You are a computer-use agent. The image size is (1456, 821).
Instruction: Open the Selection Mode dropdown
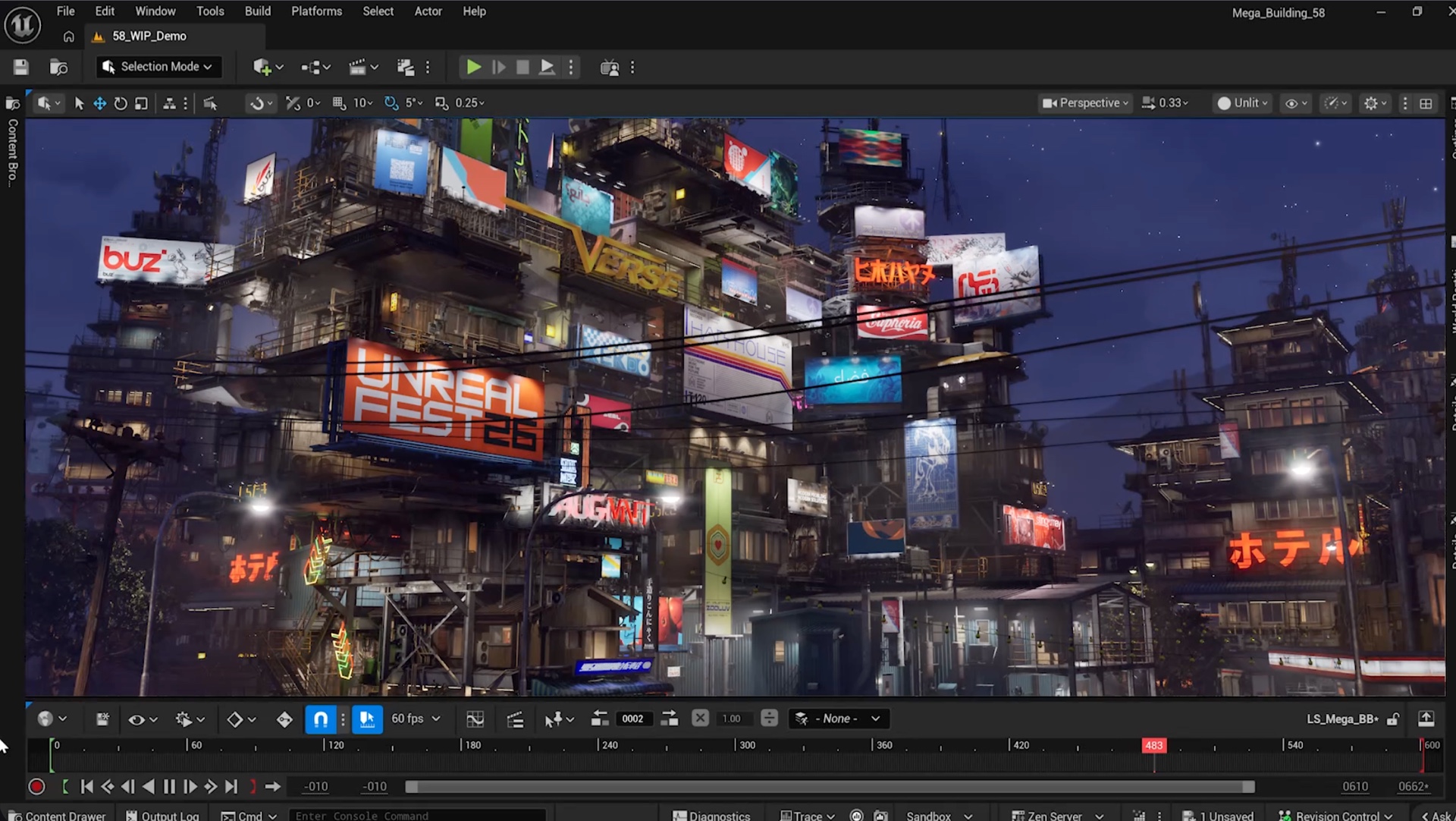[x=158, y=67]
